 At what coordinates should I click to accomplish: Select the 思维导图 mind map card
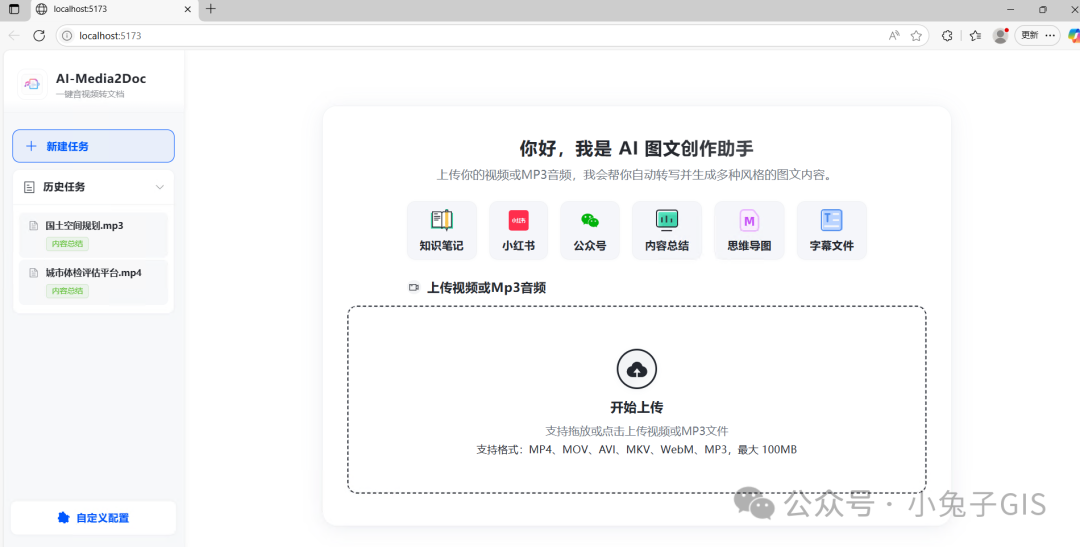click(749, 231)
